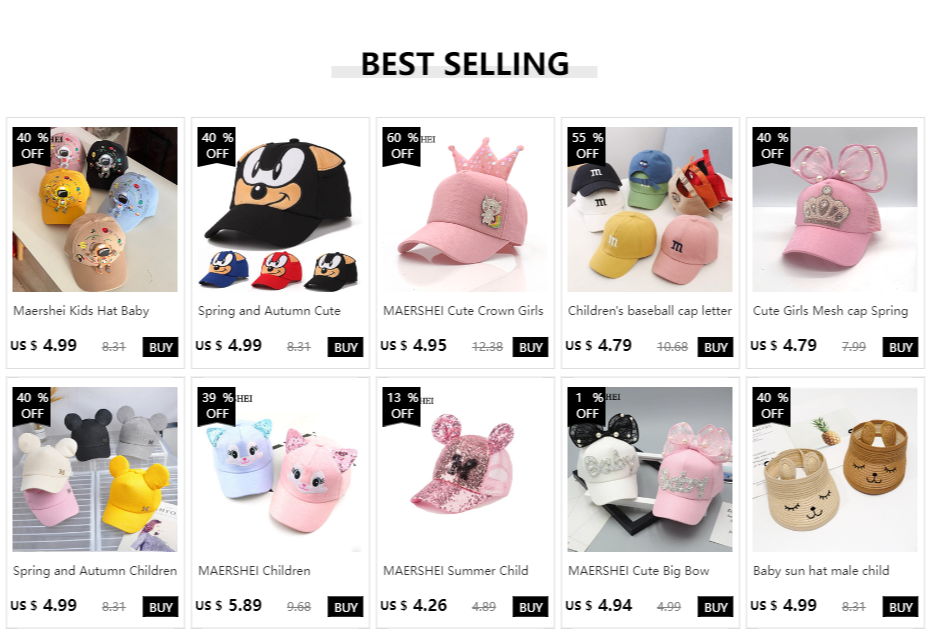The width and height of the screenshot is (932, 639).
Task: Open the straw bear sun hat image
Action: 835,470
